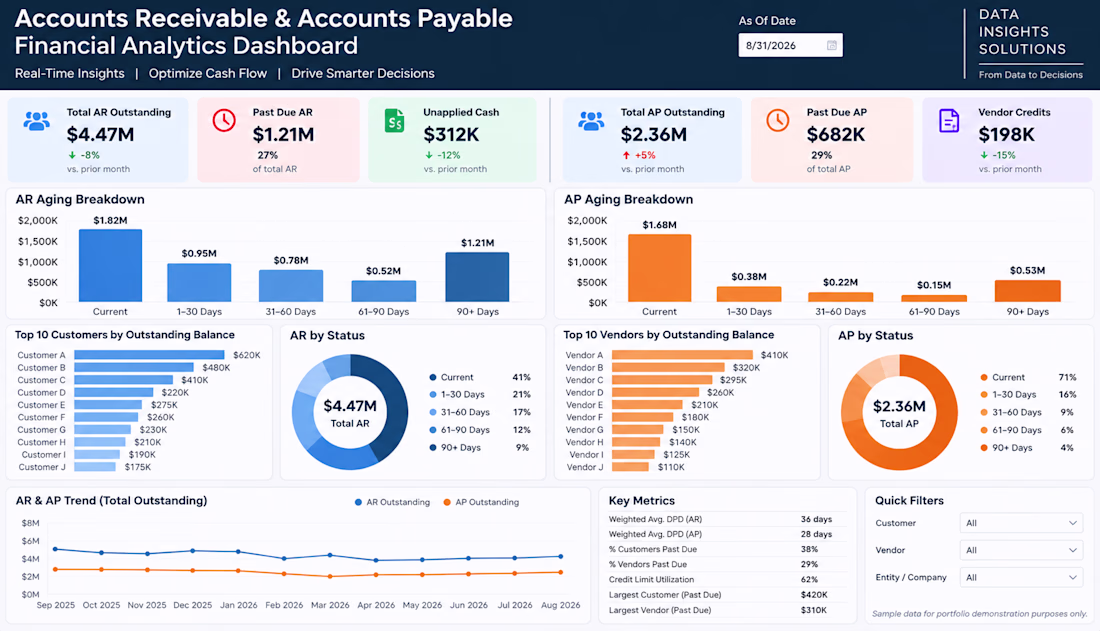Click the Vendor E label in top vendors
This screenshot has height=631, width=1100.
coord(584,405)
